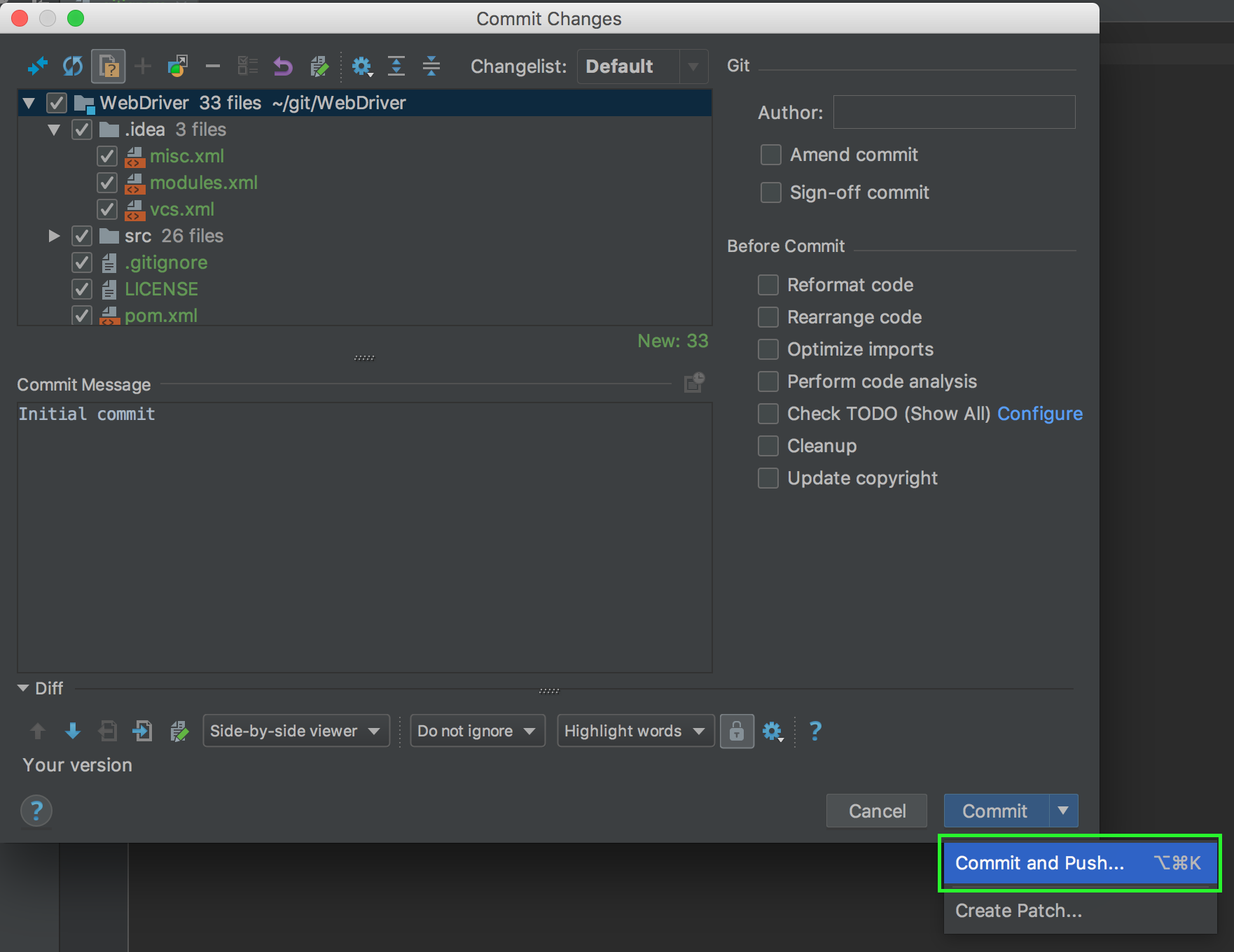The height and width of the screenshot is (952, 1234).
Task: Go to next difference with blue down arrow
Action: pos(72,731)
